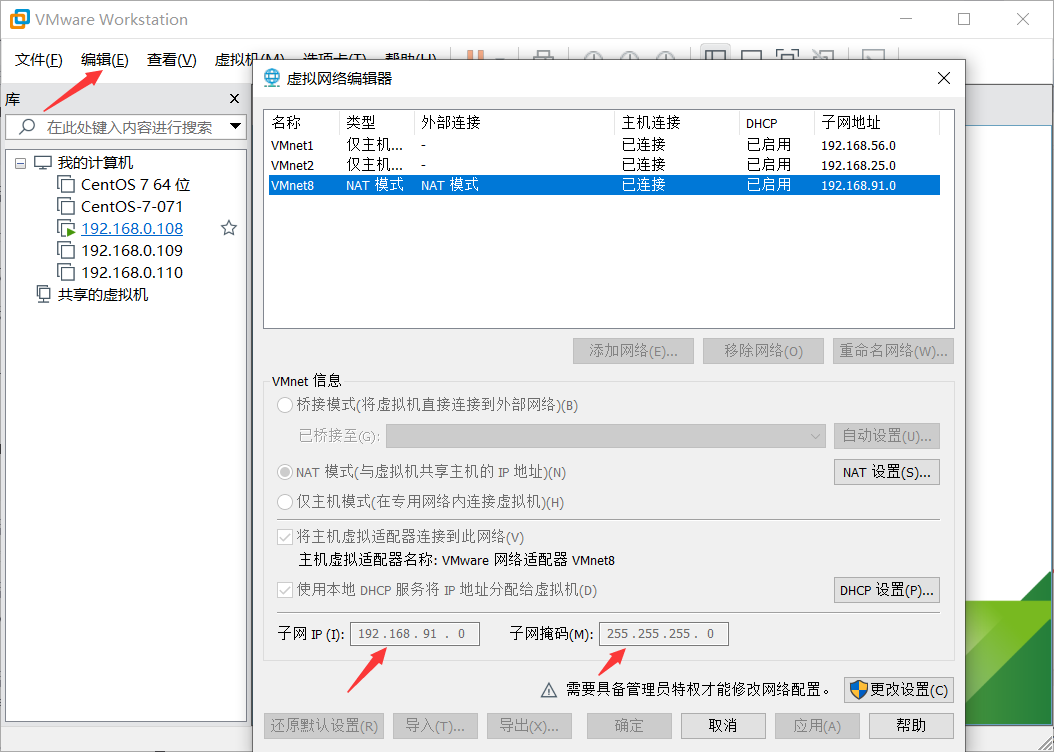
Task: Click the warning triangle icon beside admin notice
Action: click(x=549, y=690)
